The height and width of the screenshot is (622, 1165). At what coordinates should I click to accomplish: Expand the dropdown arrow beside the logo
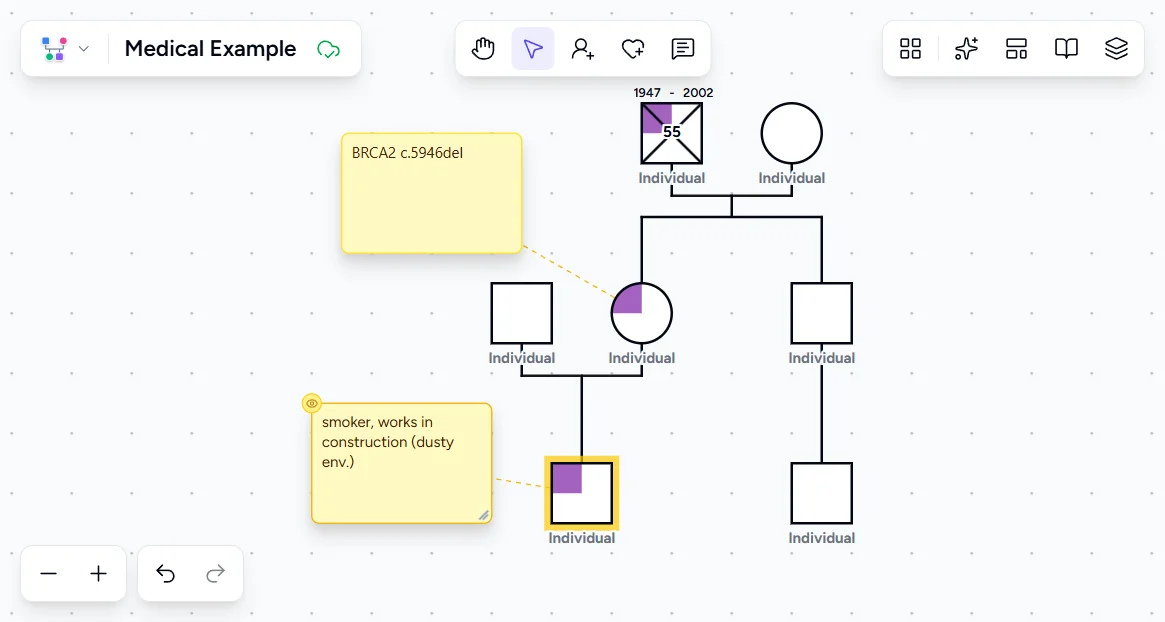84,49
